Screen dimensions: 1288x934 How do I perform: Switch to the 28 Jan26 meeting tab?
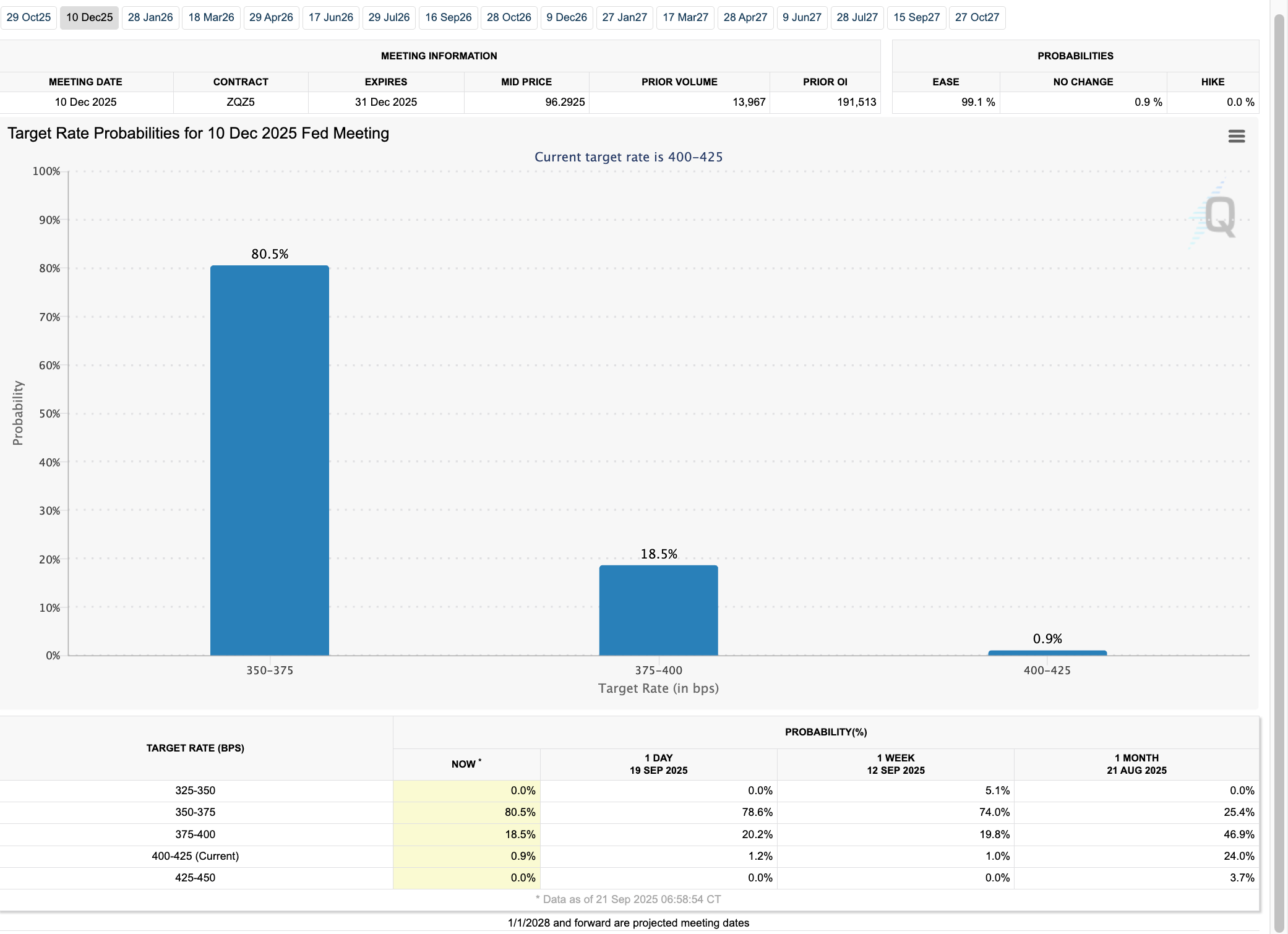click(x=150, y=17)
